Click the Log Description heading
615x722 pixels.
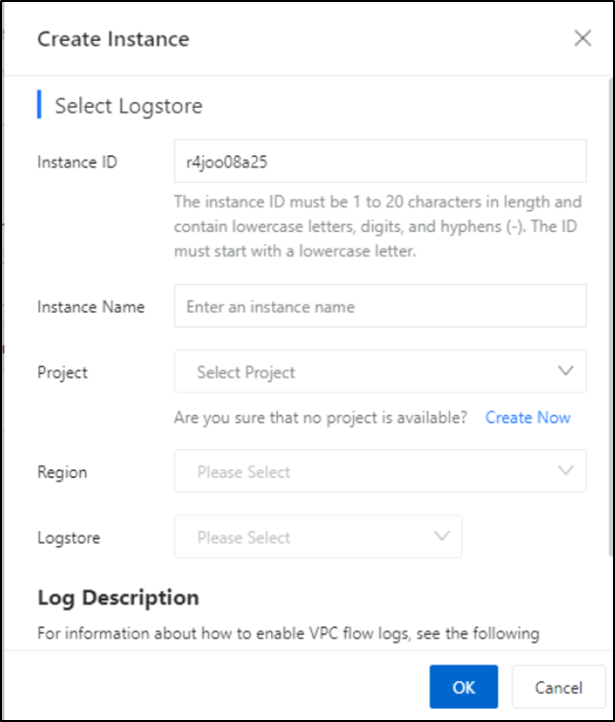118,598
